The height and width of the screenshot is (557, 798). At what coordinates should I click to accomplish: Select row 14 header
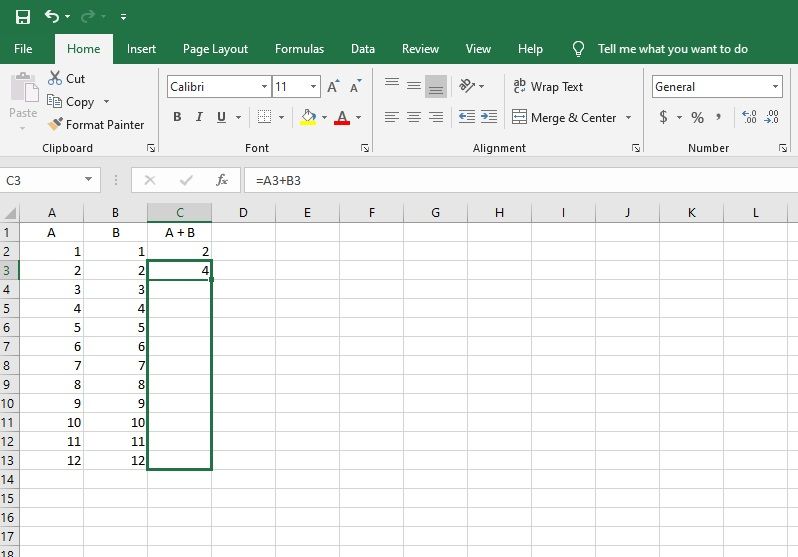[x=9, y=479]
